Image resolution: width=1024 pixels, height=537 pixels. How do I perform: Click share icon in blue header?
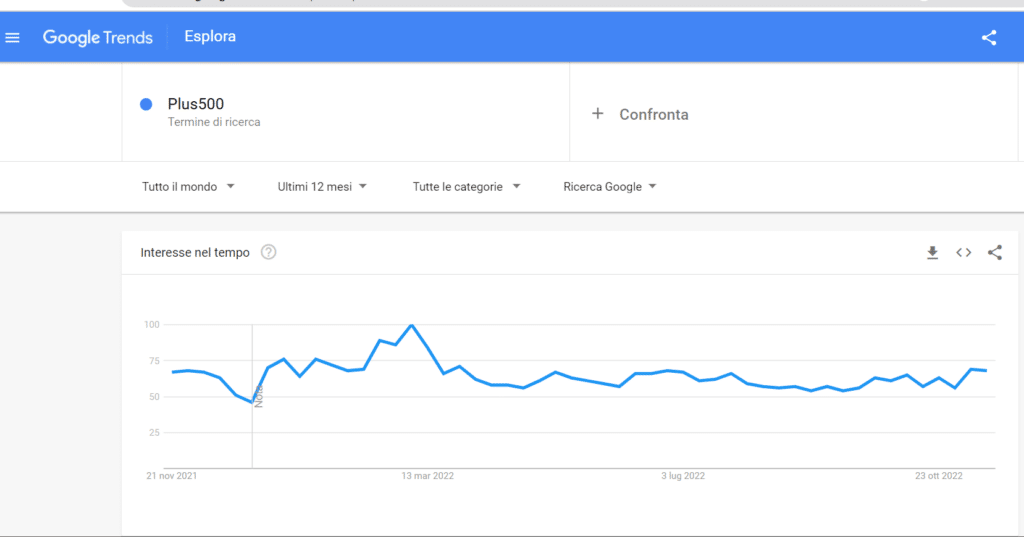989,38
